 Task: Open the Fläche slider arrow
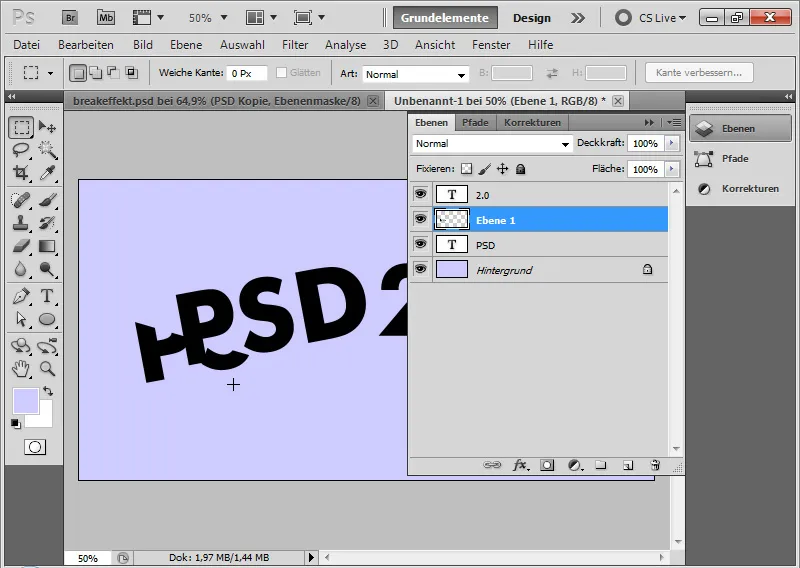click(672, 169)
